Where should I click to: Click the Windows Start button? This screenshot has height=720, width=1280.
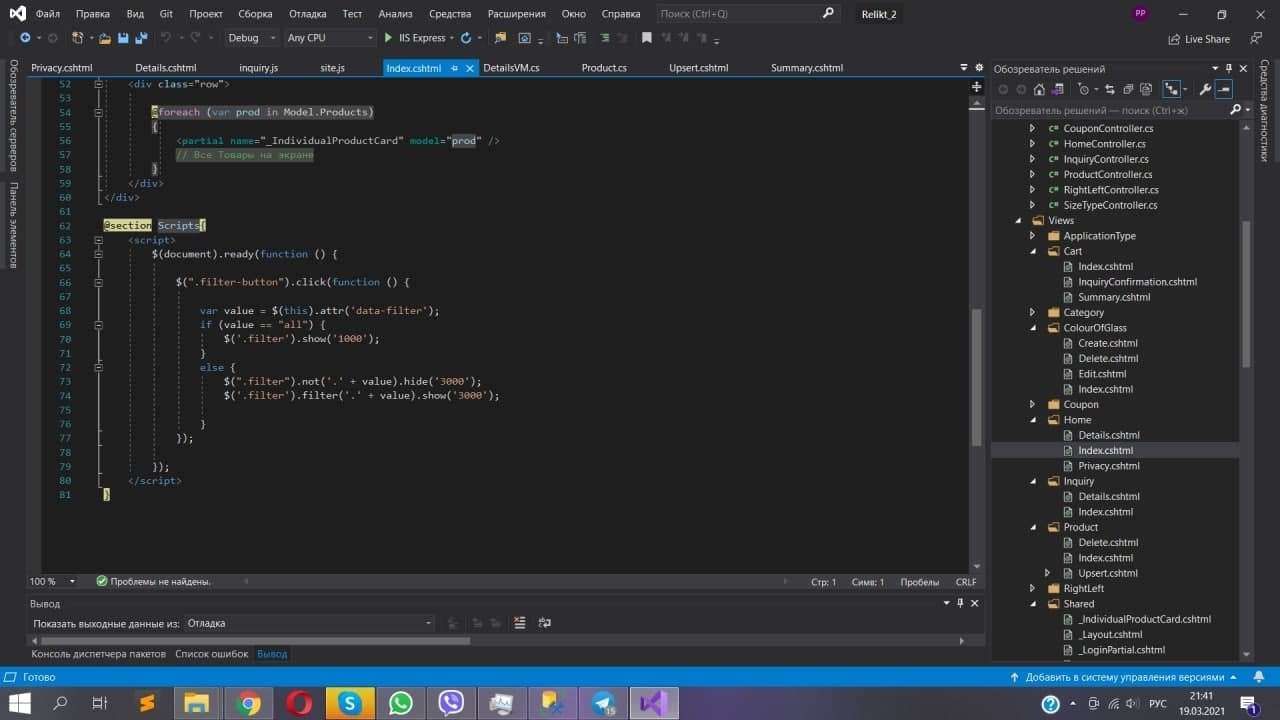[x=20, y=703]
